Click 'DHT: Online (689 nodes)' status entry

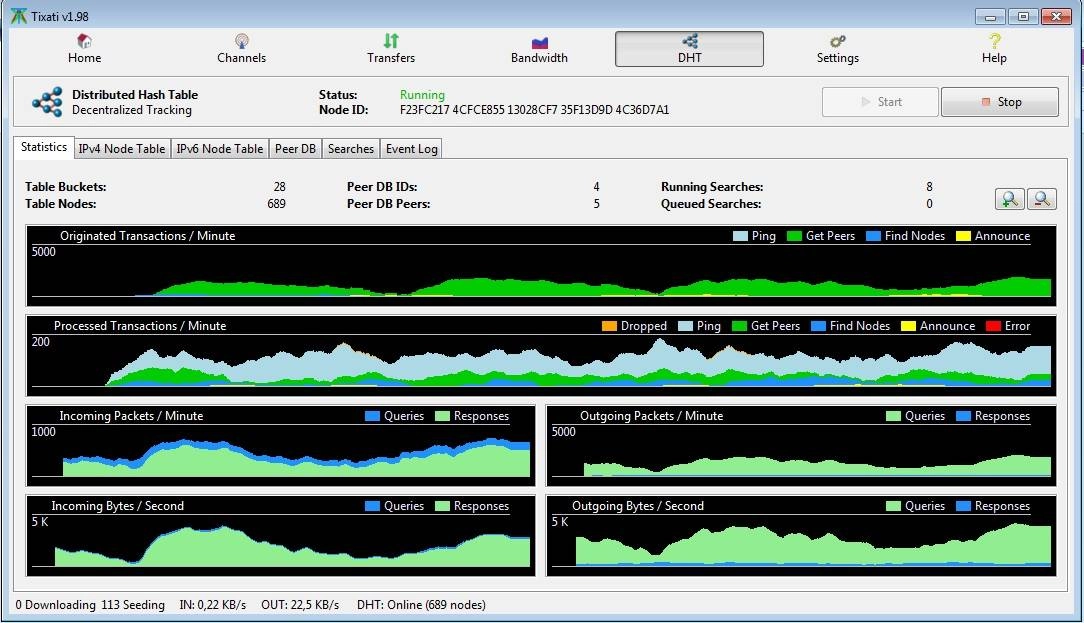(x=421, y=605)
